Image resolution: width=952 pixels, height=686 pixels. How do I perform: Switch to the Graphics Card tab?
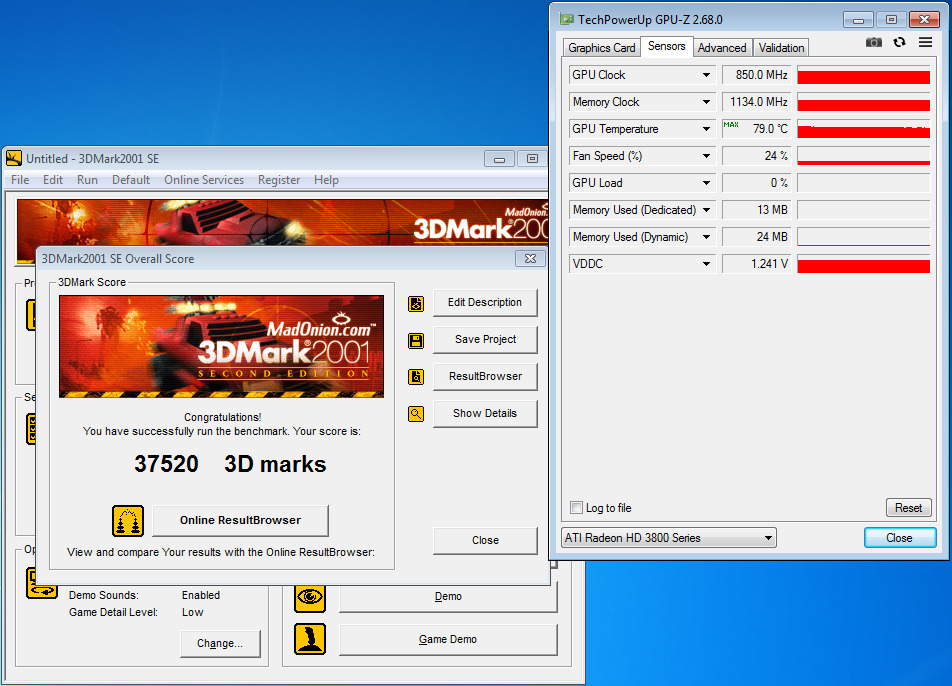(602, 48)
